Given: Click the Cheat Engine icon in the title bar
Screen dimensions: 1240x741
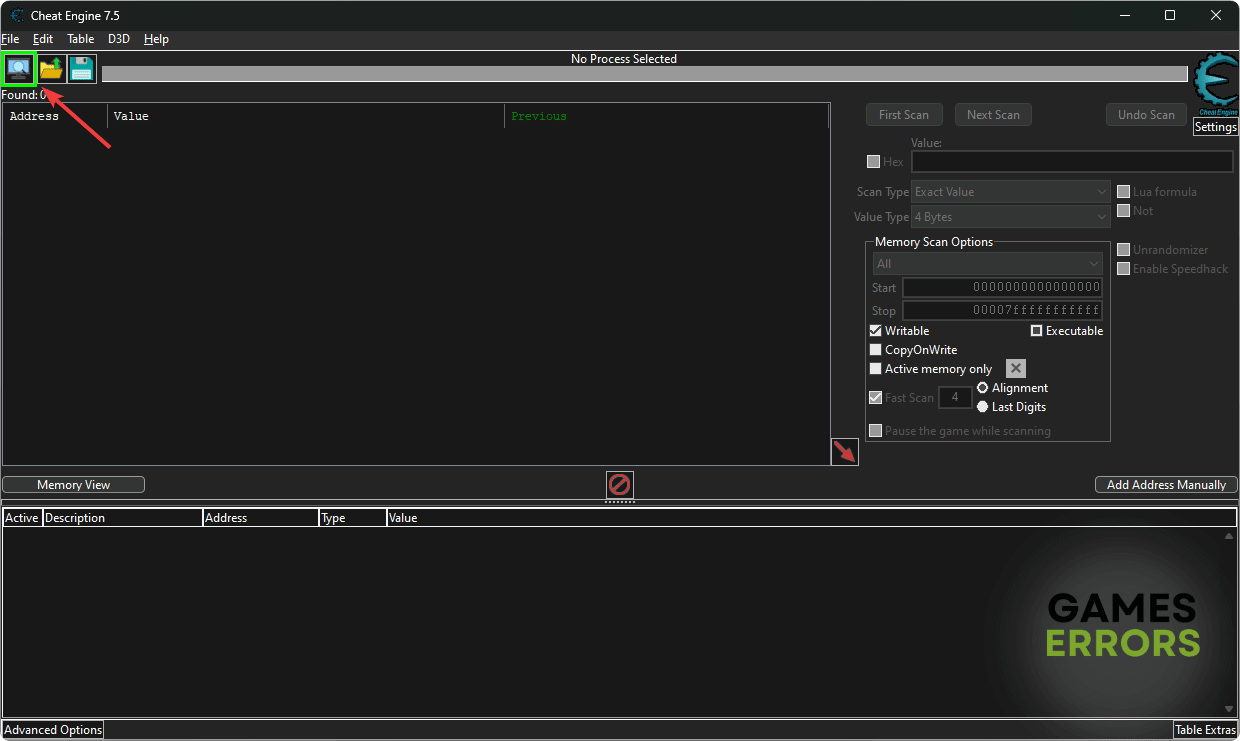Looking at the screenshot, I should pyautogui.click(x=15, y=15).
